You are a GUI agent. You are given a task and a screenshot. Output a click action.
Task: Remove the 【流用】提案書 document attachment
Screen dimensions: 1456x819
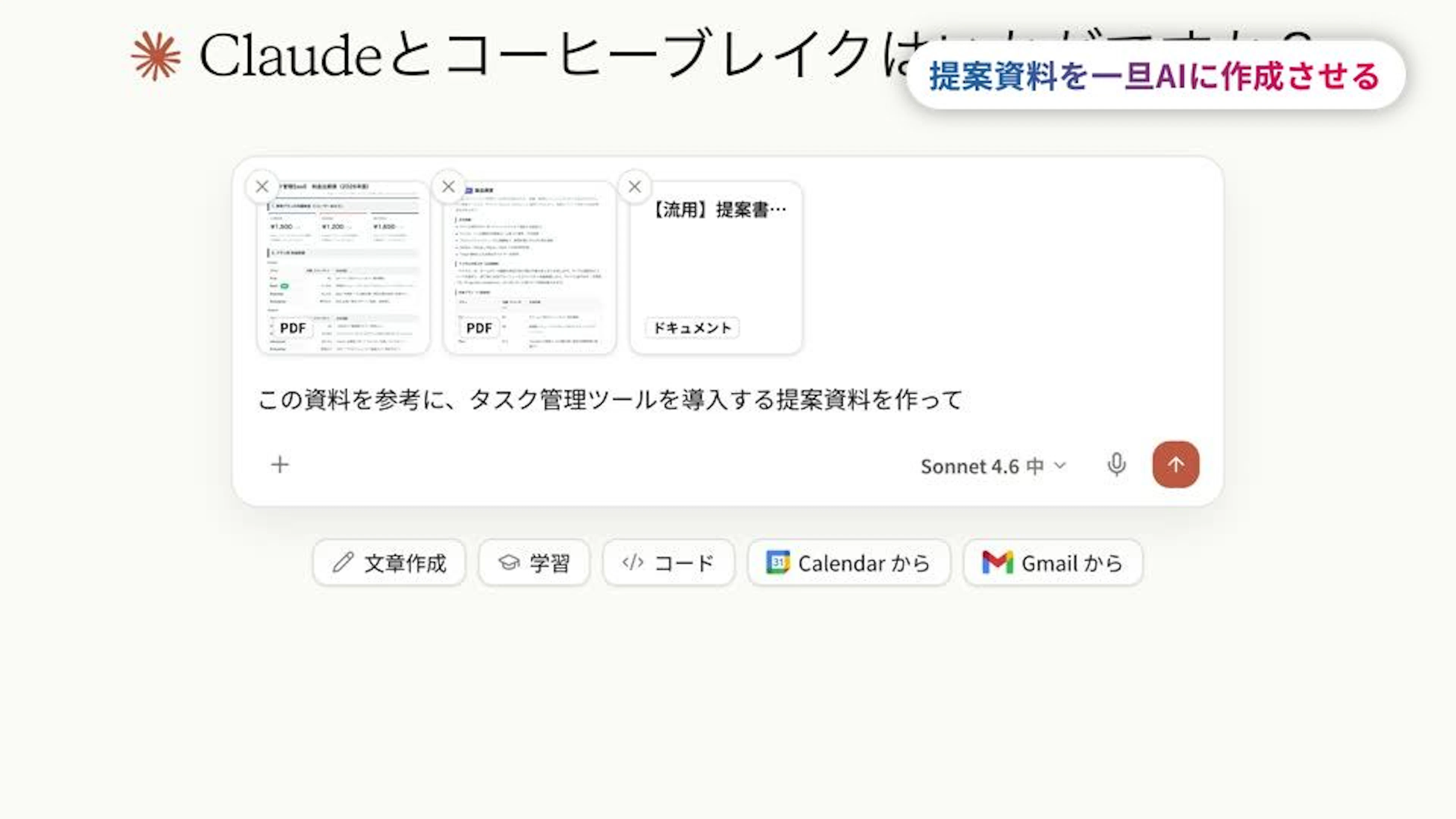pos(635,187)
